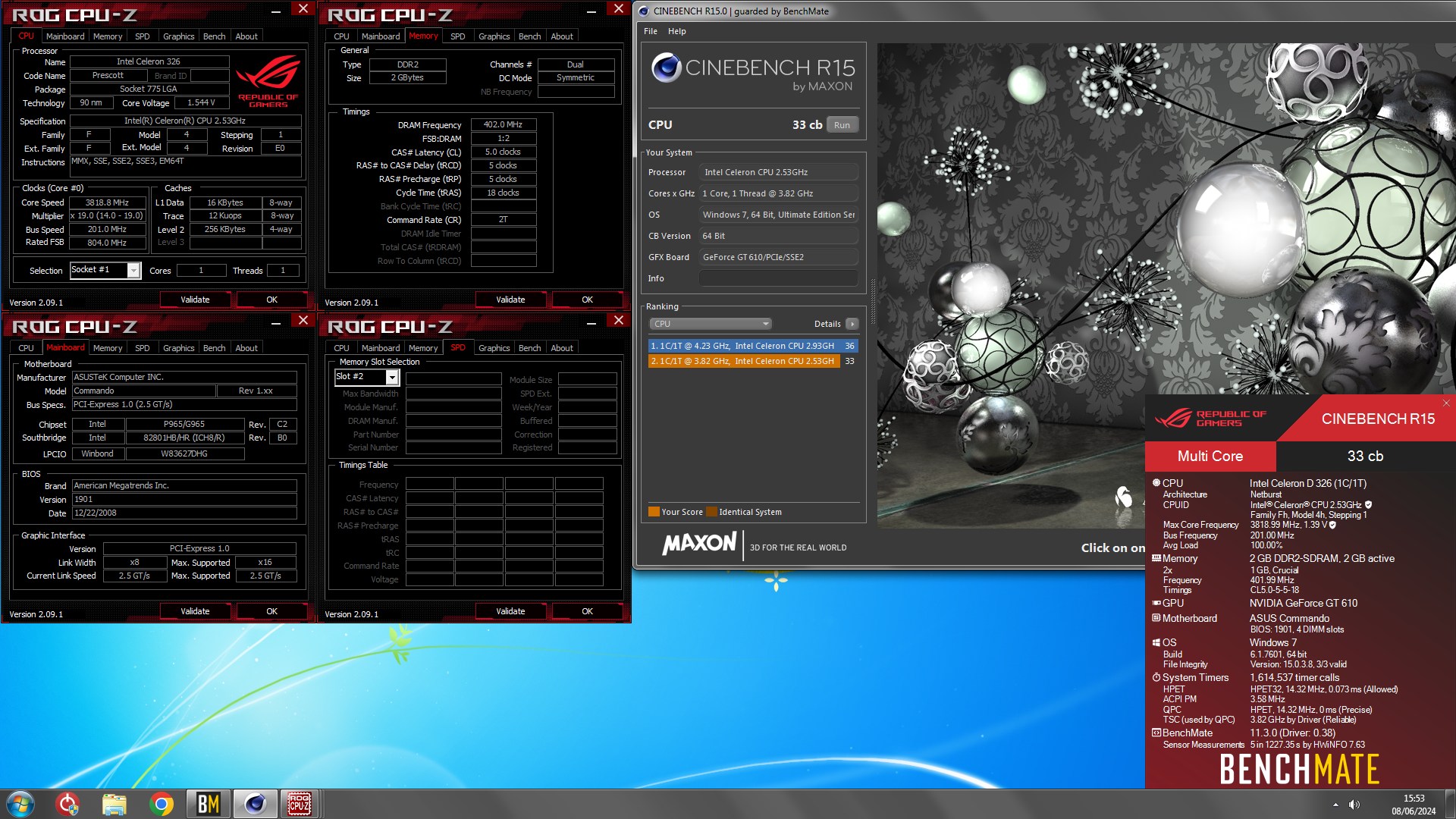
Task: Click the Info input field in Cinebench
Action: click(778, 278)
